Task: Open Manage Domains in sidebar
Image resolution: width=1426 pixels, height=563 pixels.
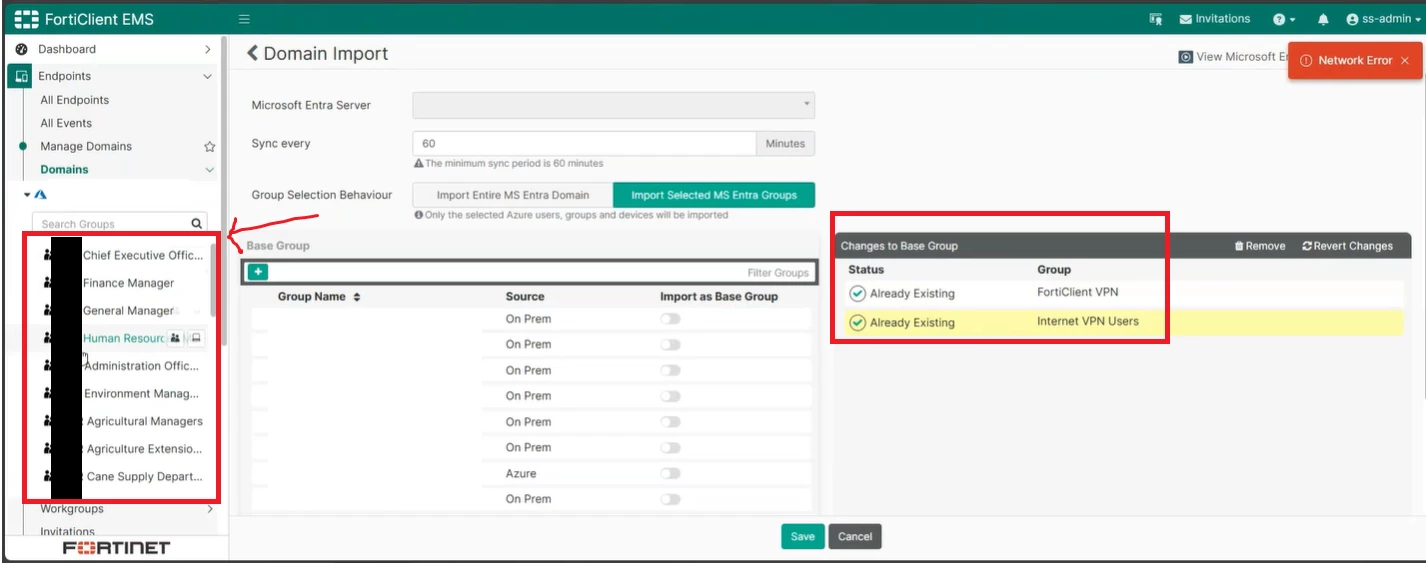Action: 86,146
